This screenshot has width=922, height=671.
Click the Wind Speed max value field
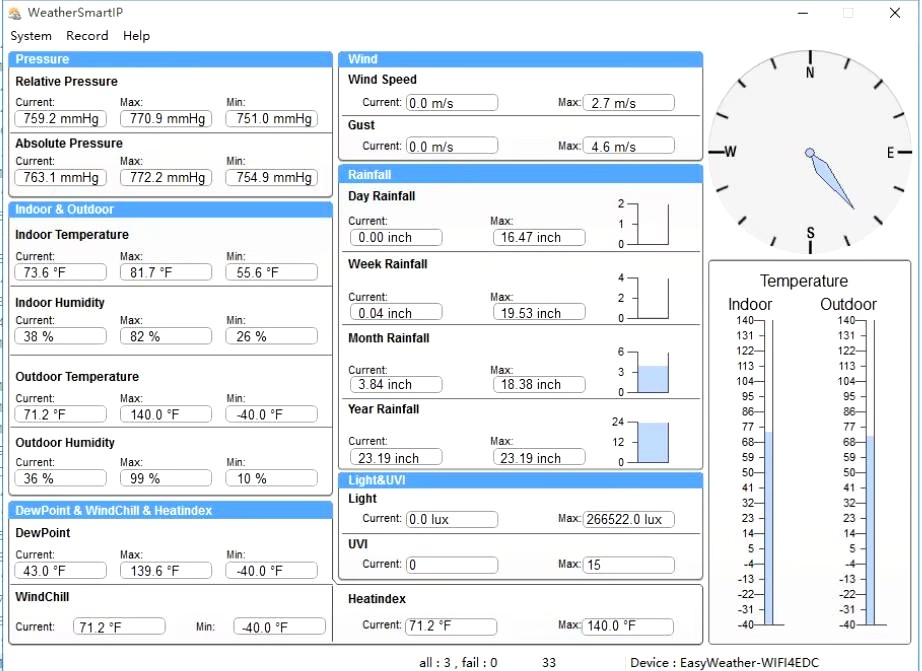coord(628,103)
